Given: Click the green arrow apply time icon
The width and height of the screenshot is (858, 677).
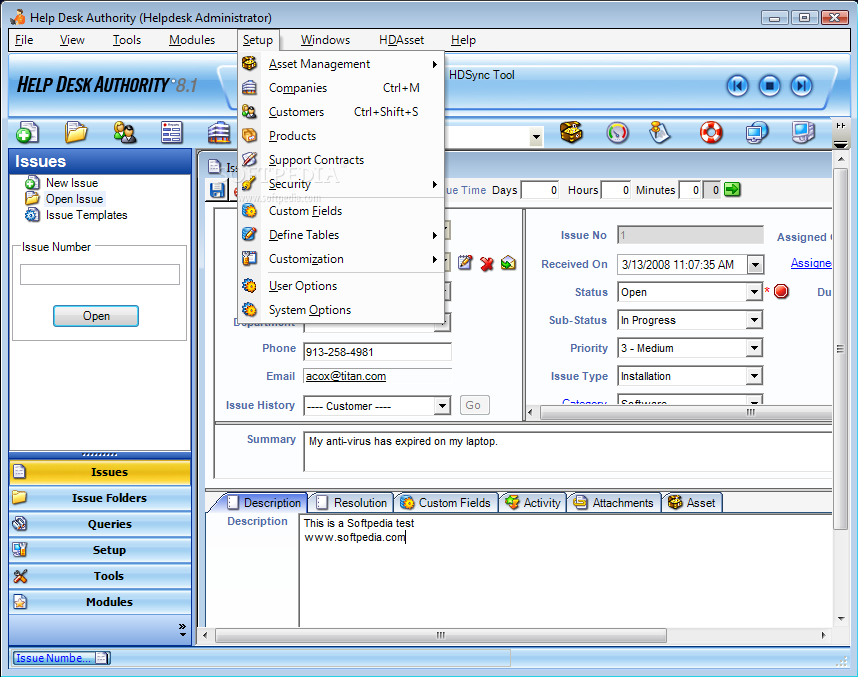Looking at the screenshot, I should [732, 190].
